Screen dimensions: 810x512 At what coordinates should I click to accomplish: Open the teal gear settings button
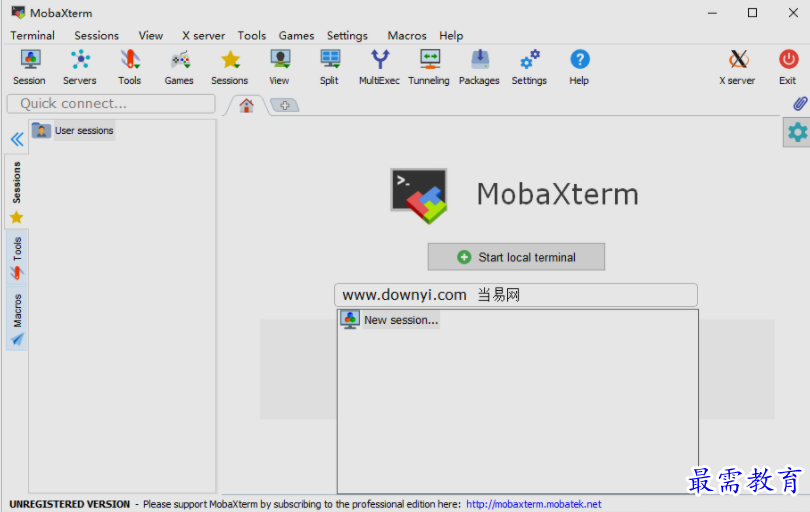coord(797,133)
